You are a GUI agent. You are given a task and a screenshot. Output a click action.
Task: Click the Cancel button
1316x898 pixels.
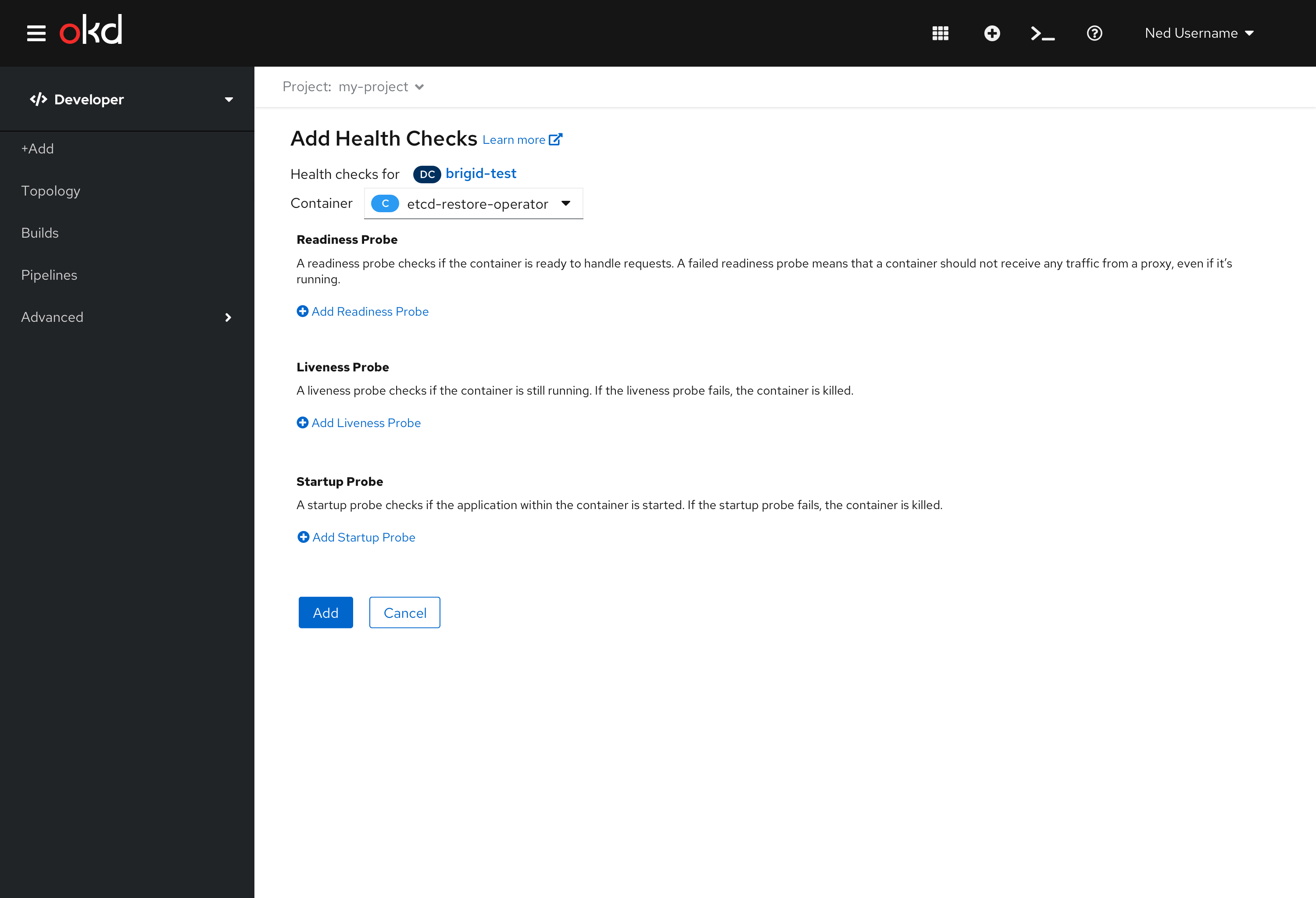[x=404, y=613]
